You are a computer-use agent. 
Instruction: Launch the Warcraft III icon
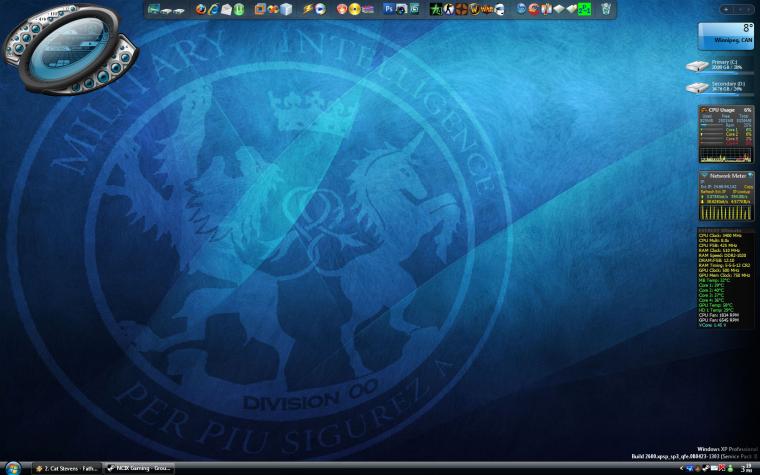click(x=487, y=9)
